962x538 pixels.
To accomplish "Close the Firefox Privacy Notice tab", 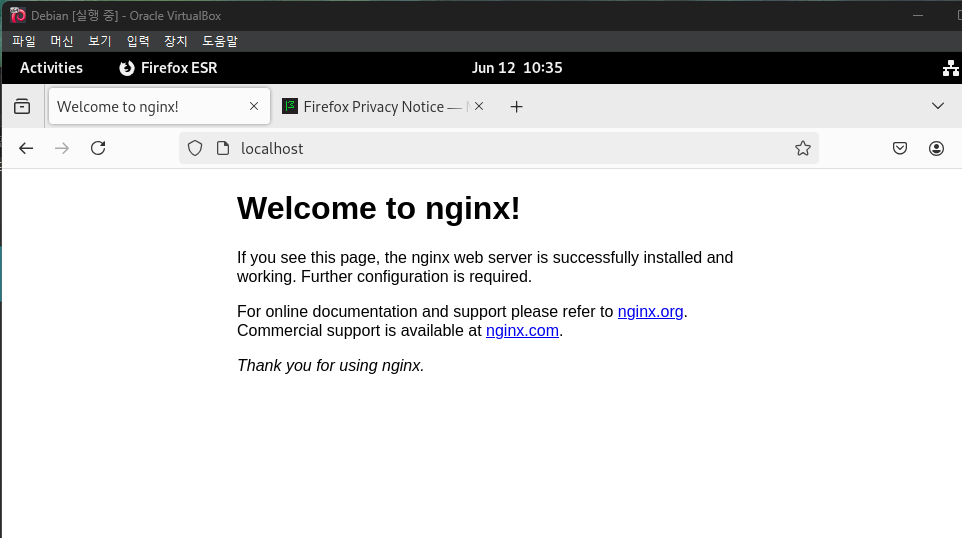I will coord(479,106).
